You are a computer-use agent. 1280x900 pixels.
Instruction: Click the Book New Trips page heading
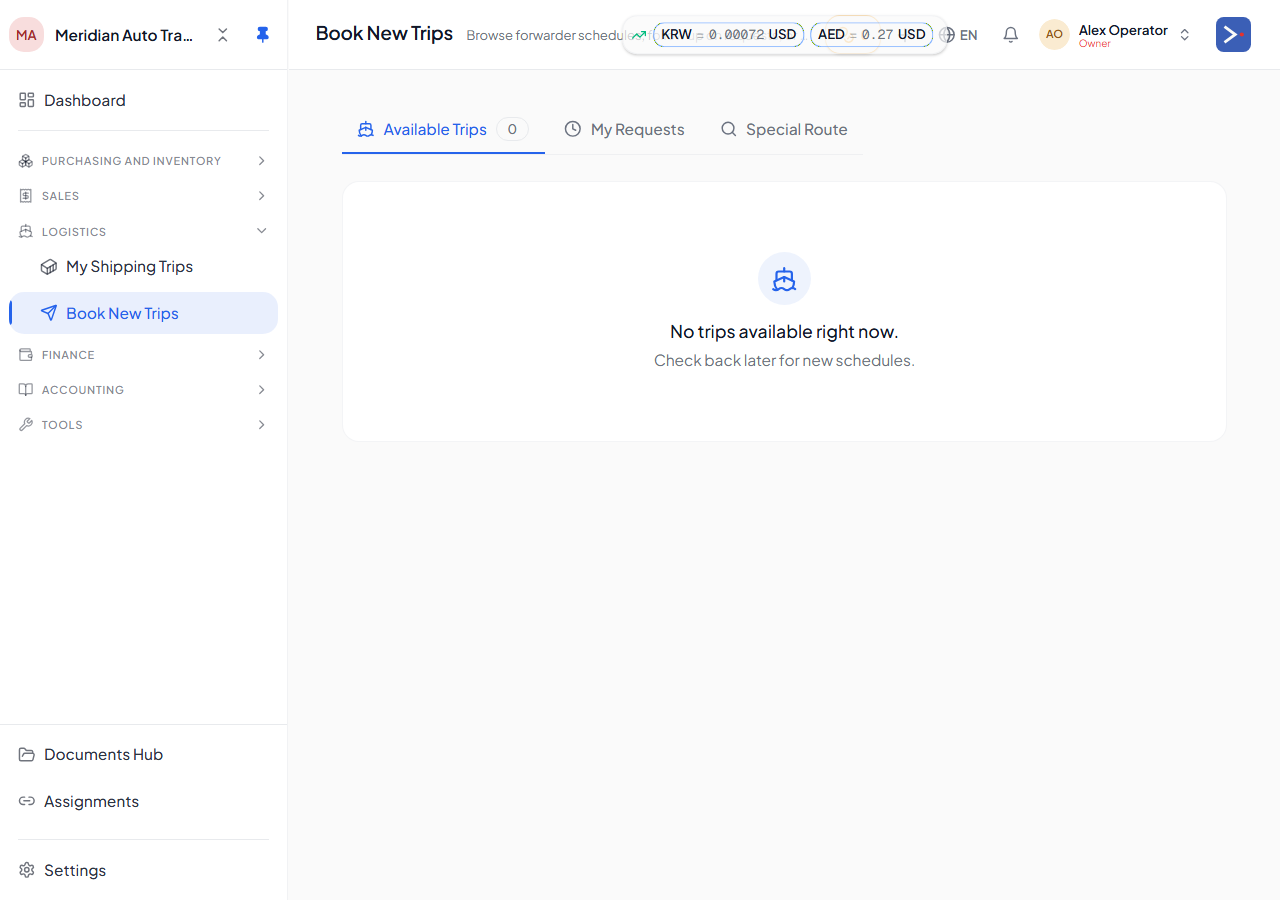[384, 33]
